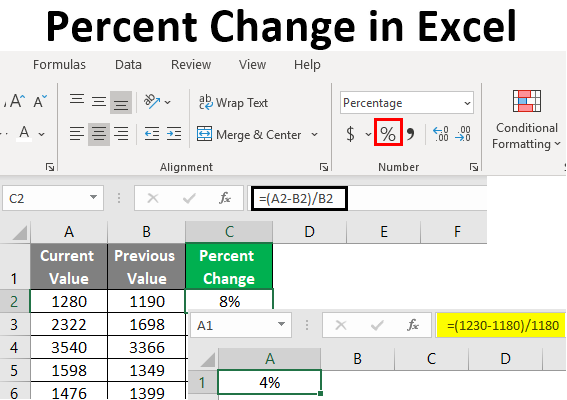Select Top Align icon
Screen dimensions: 567x400
(x=77, y=99)
